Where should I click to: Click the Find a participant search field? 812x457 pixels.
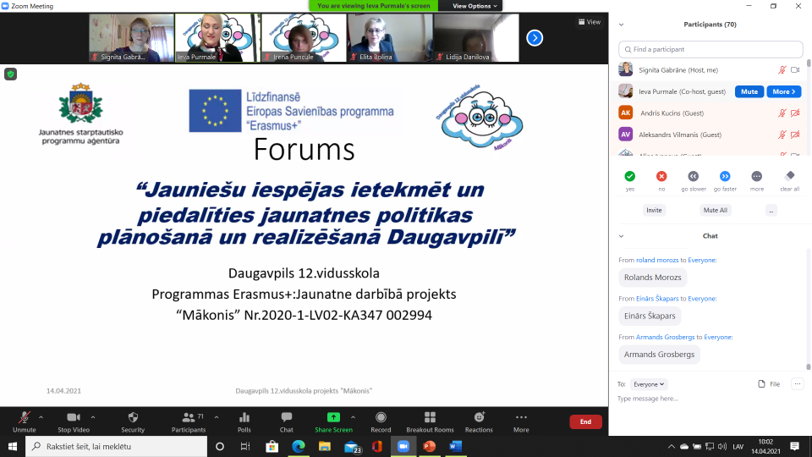710,49
